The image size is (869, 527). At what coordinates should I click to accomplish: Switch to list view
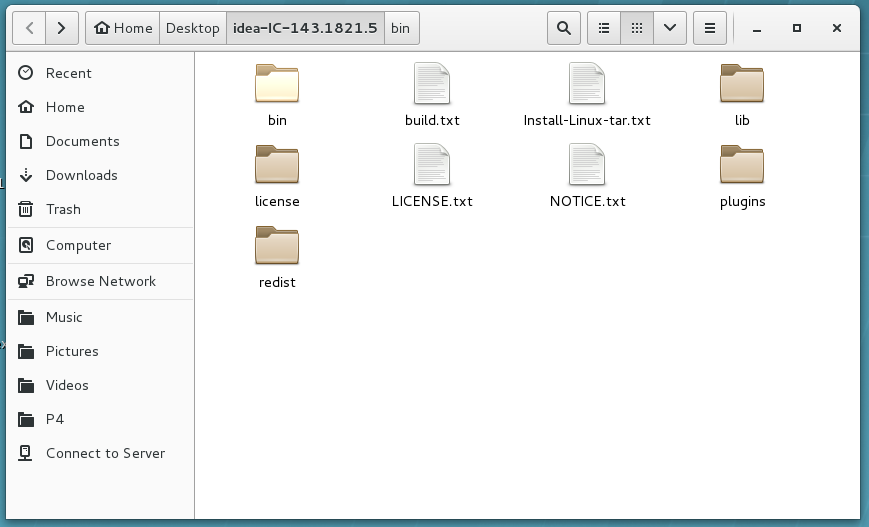tap(604, 28)
